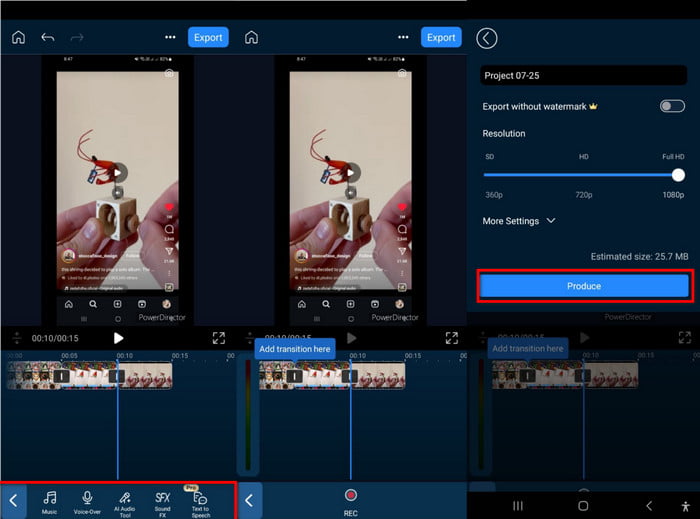The height and width of the screenshot is (519, 700).
Task: Open three-dot menu in left panel
Action: coord(170,37)
